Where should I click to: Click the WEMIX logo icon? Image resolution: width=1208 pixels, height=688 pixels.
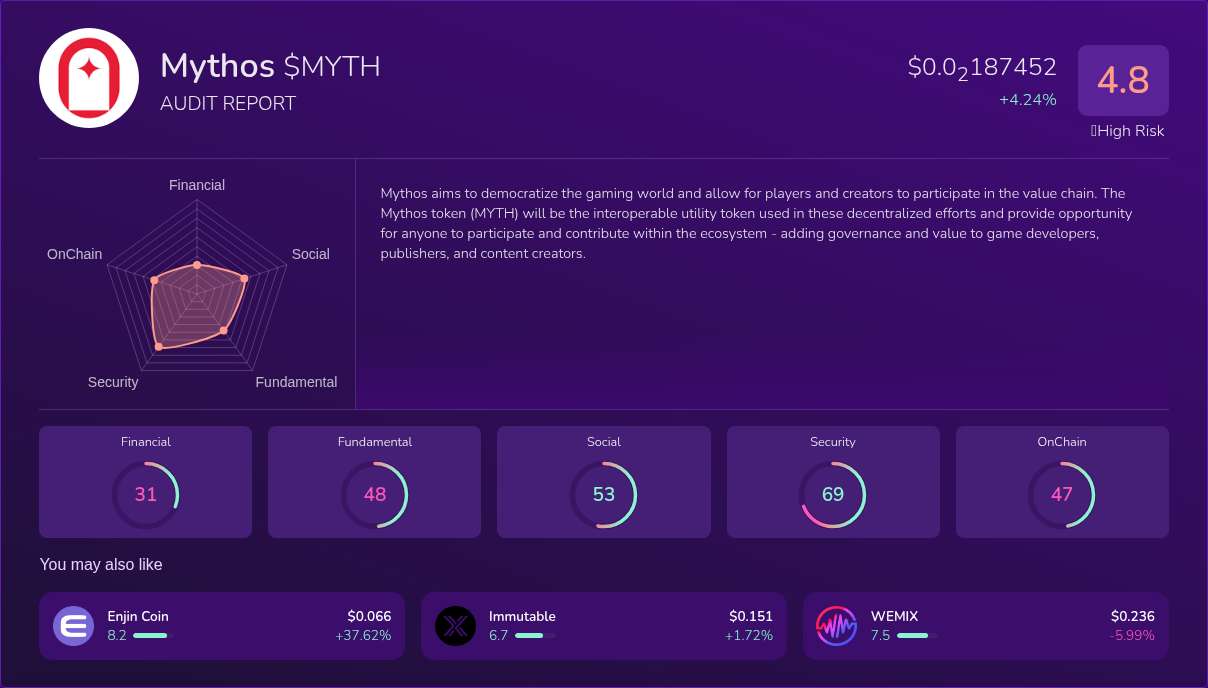click(x=837, y=626)
